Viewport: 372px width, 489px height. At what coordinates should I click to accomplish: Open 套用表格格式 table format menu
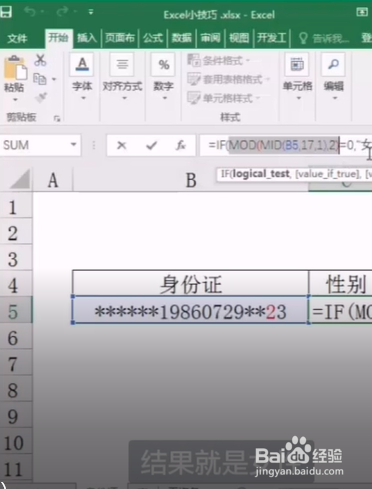pos(229,79)
